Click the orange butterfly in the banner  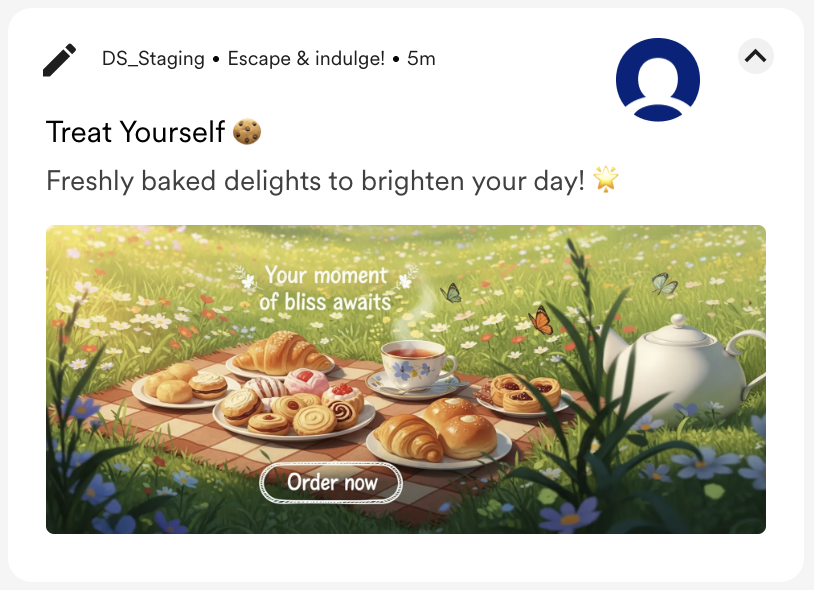tap(541, 320)
